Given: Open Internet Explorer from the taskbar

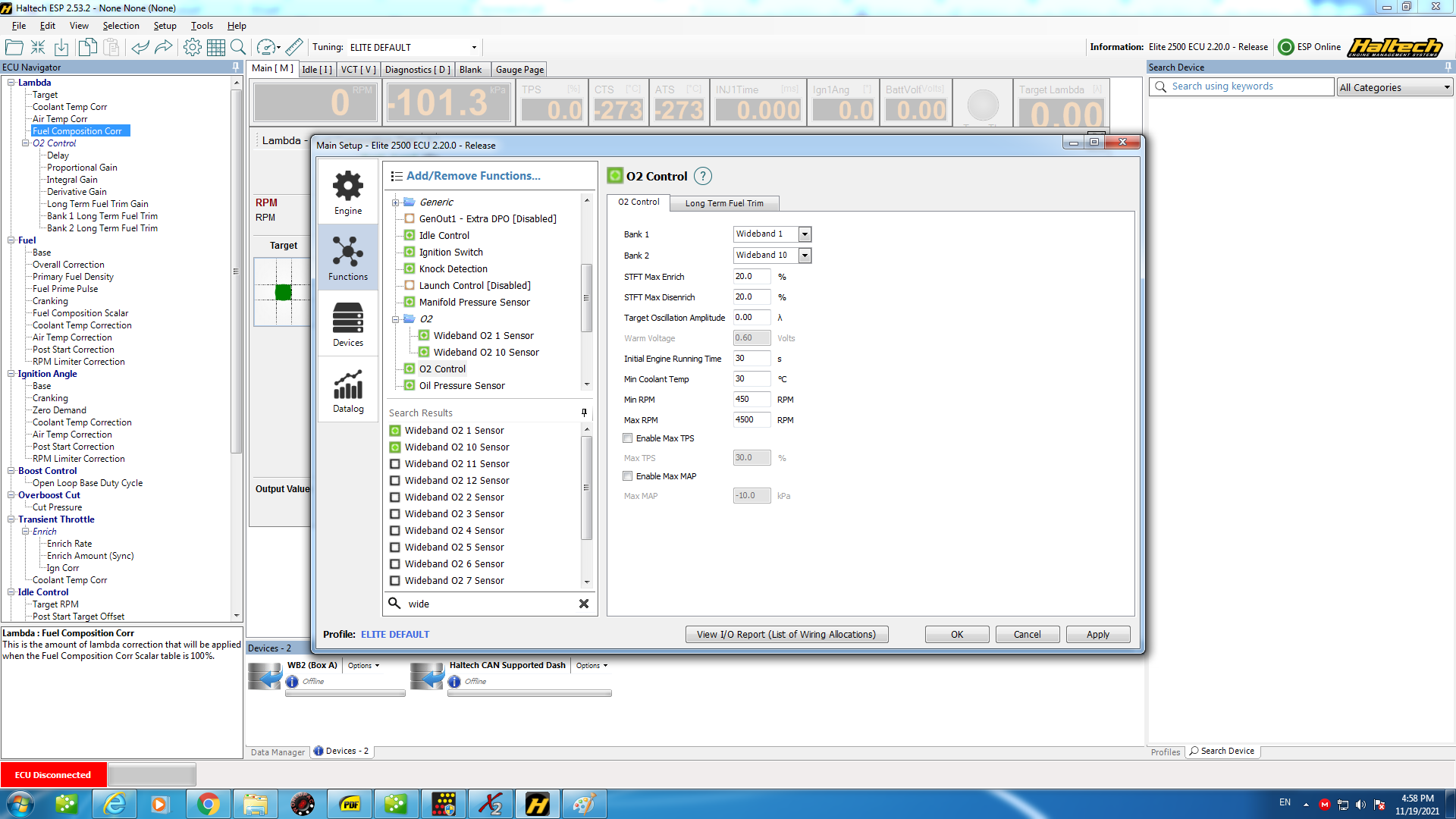Looking at the screenshot, I should (x=115, y=804).
